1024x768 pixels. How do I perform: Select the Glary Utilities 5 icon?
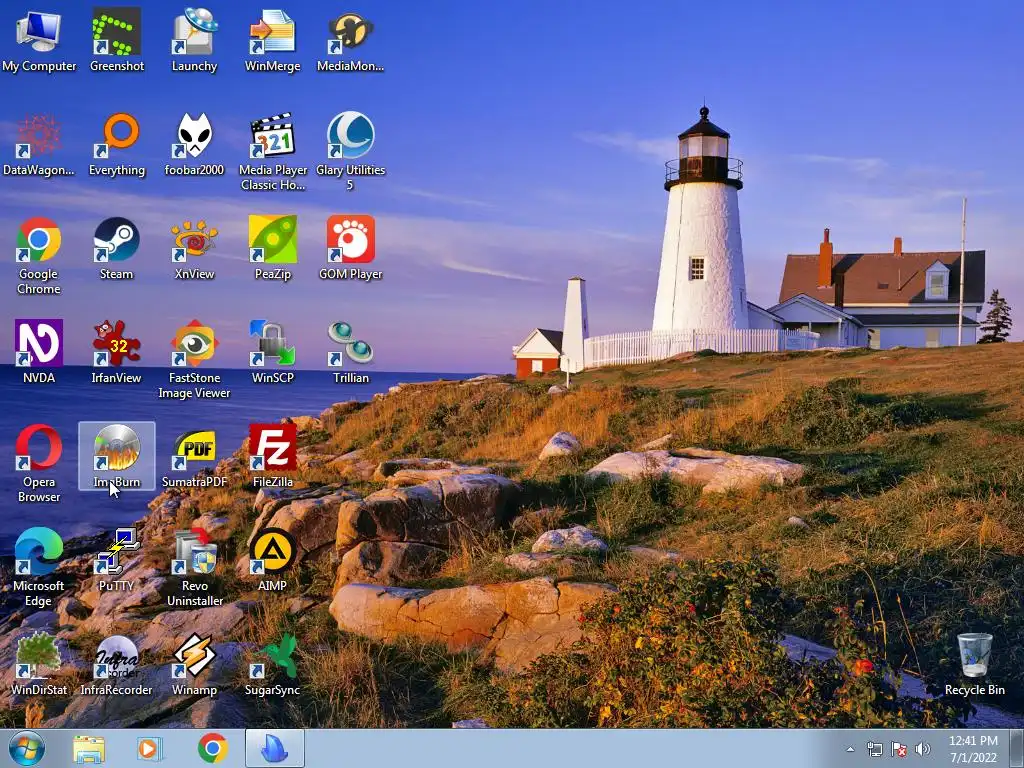pos(350,152)
